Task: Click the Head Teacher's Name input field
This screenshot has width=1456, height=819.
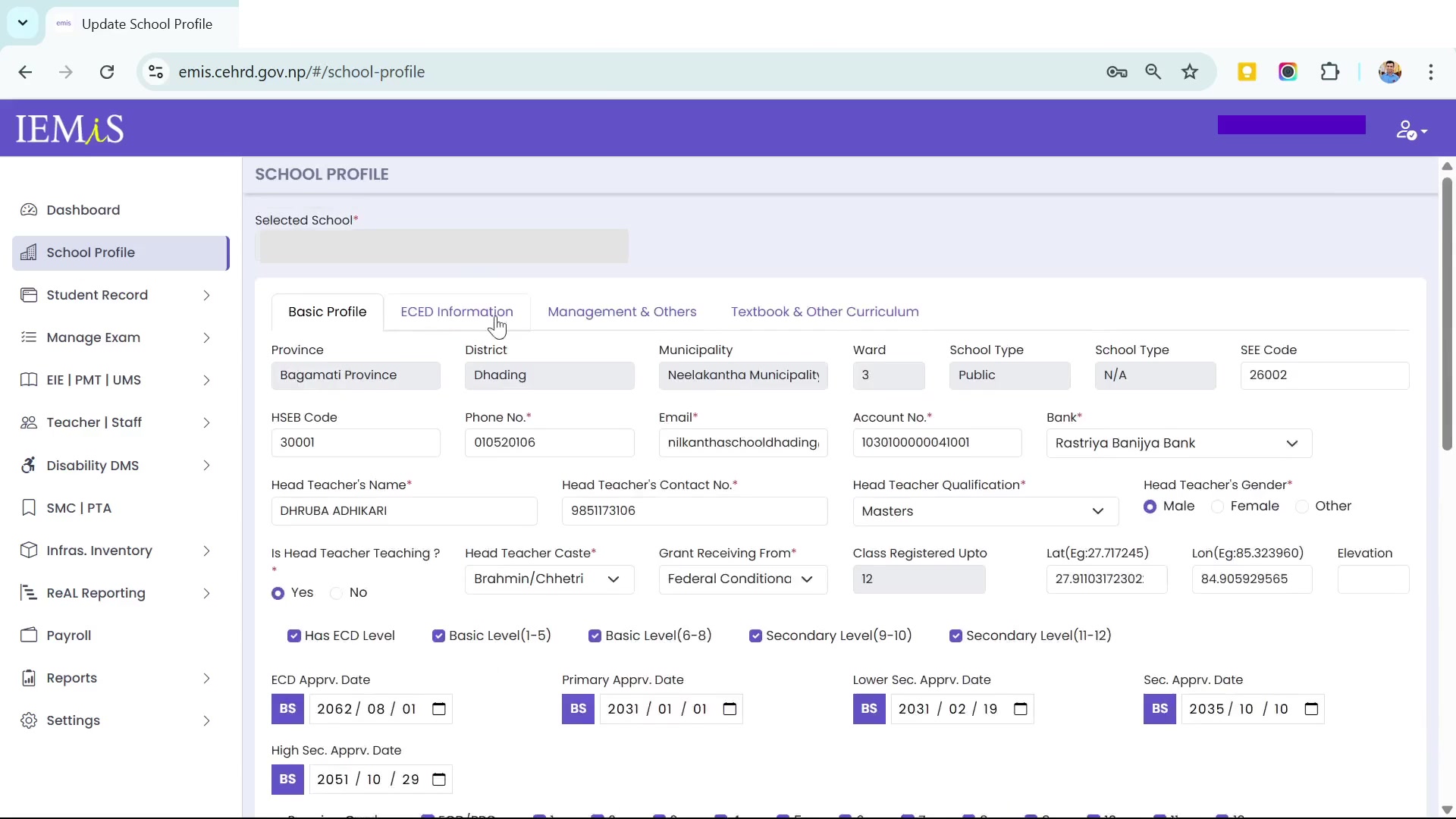Action: (x=404, y=511)
